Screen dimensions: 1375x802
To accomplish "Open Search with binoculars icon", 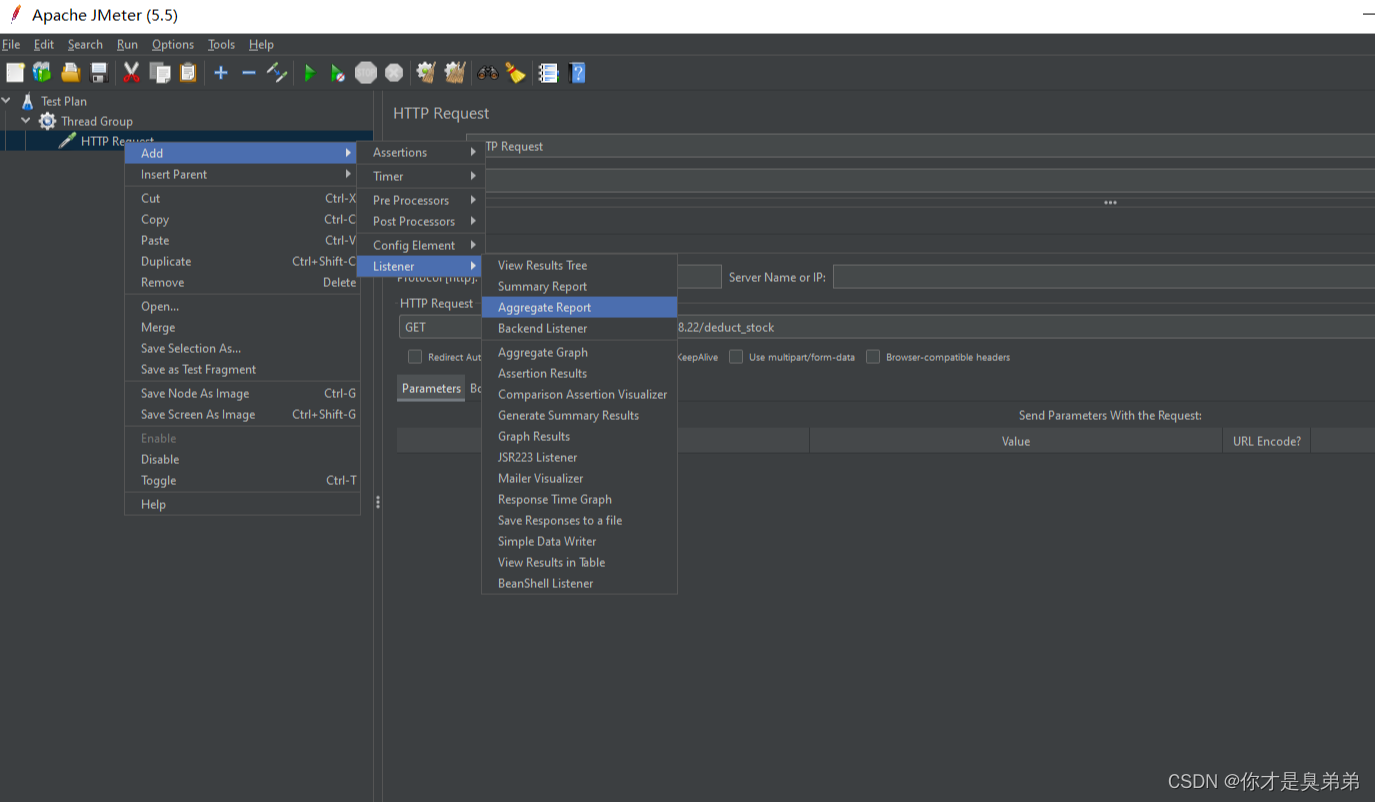I will pos(488,72).
